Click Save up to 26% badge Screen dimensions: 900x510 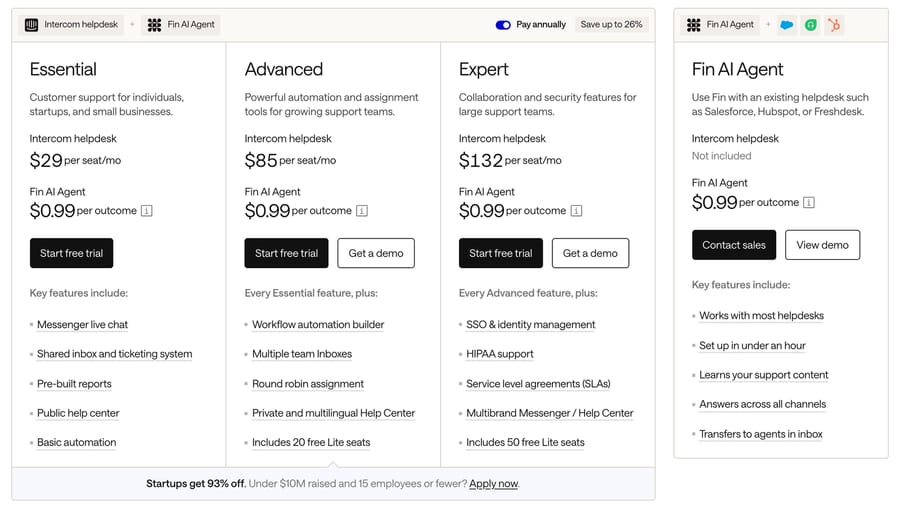[x=611, y=25]
